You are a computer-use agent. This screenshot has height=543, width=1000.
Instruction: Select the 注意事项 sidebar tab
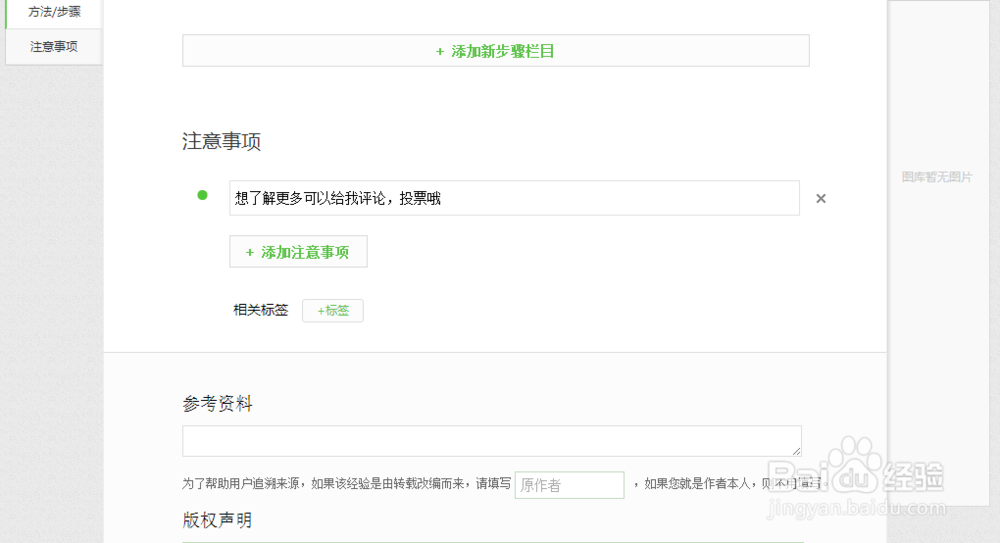pyautogui.click(x=54, y=47)
